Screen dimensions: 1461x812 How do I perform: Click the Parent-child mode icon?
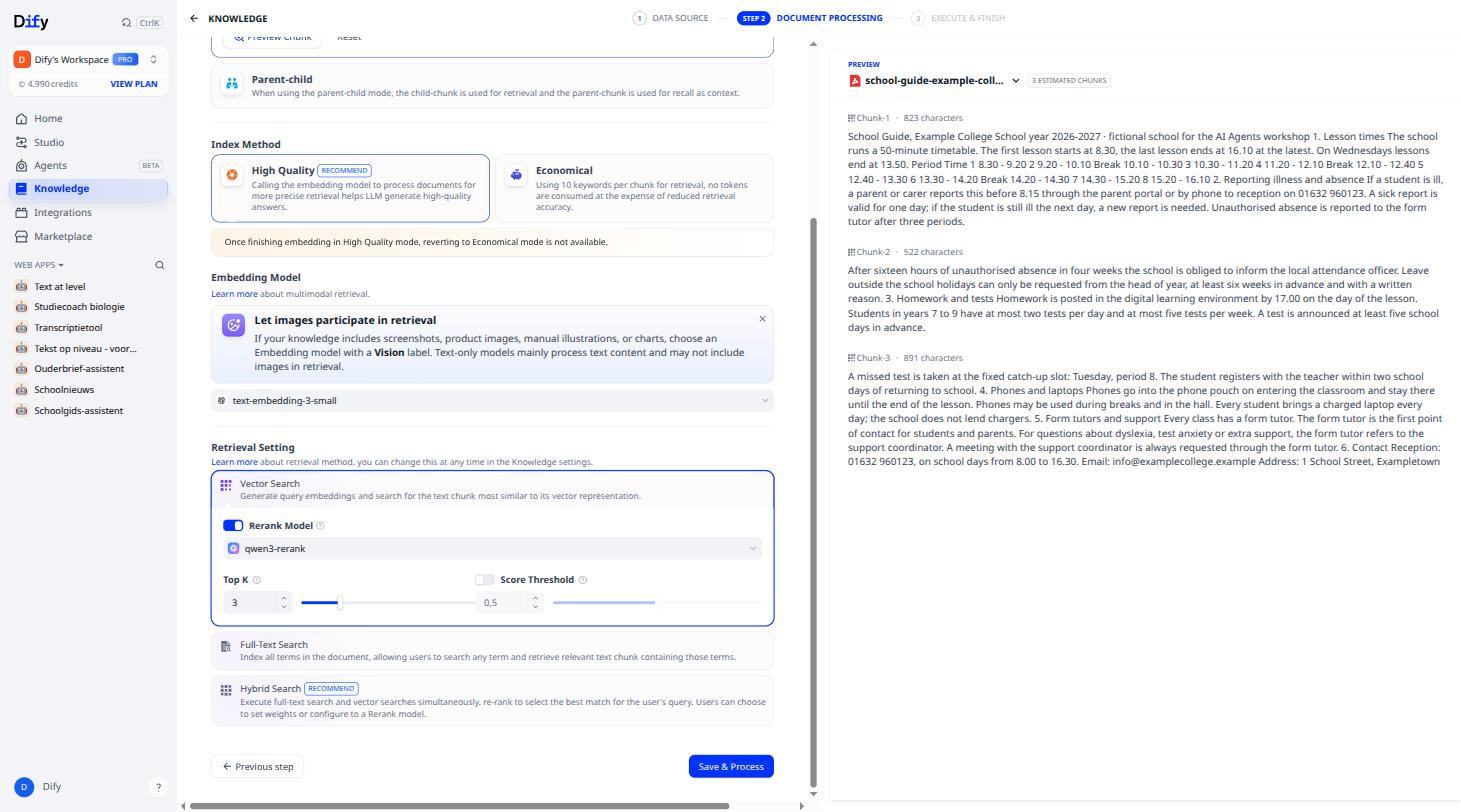[x=232, y=84]
